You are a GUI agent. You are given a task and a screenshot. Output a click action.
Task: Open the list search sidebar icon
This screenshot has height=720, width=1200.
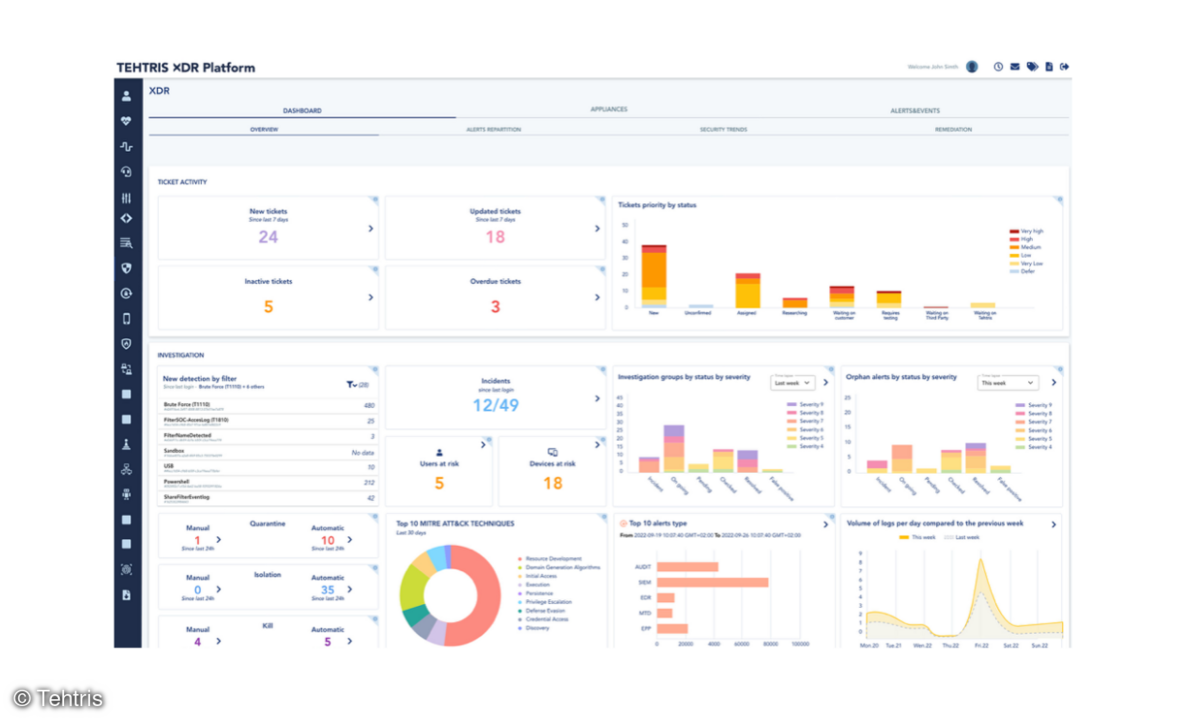[126, 243]
